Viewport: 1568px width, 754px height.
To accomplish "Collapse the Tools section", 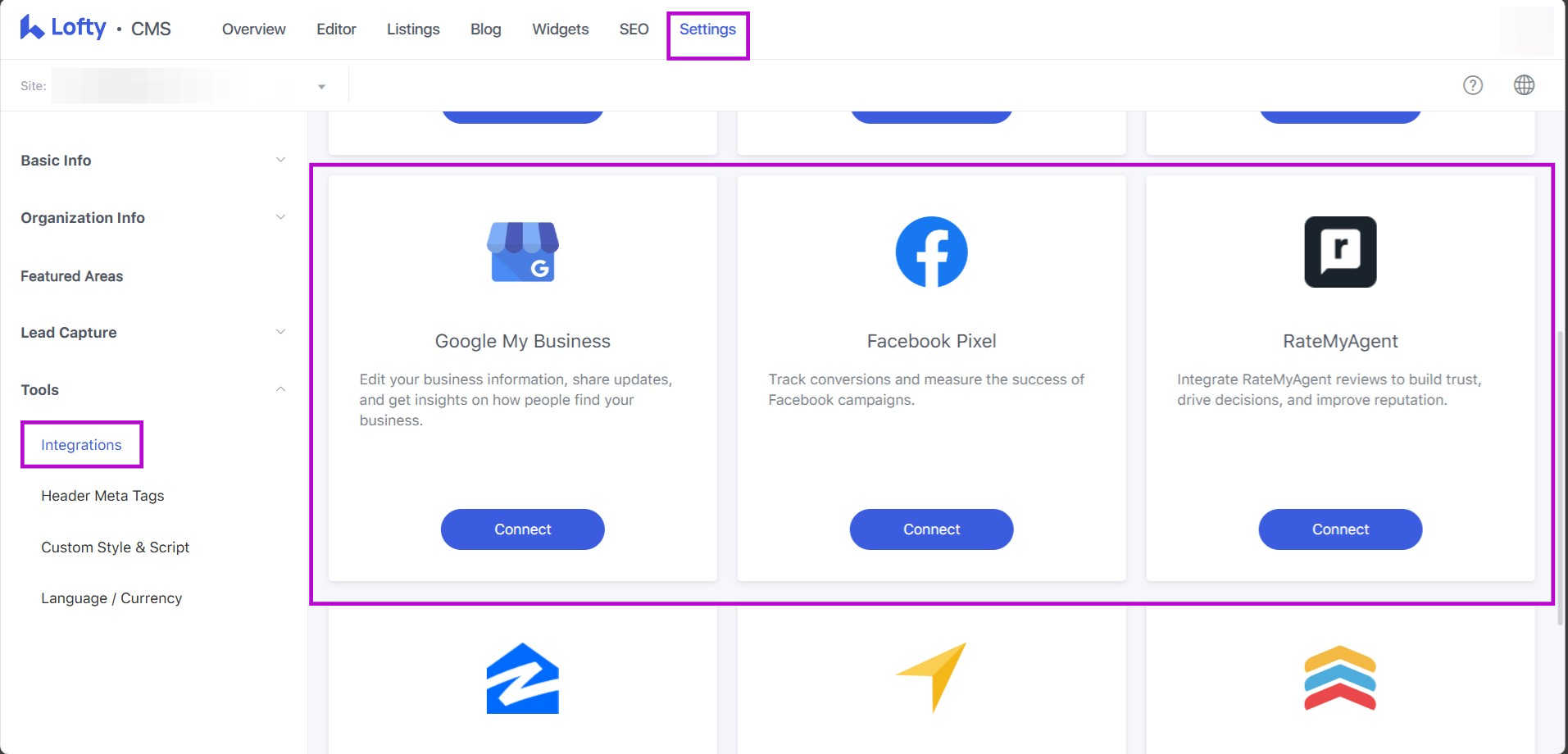I will pyautogui.click(x=280, y=389).
